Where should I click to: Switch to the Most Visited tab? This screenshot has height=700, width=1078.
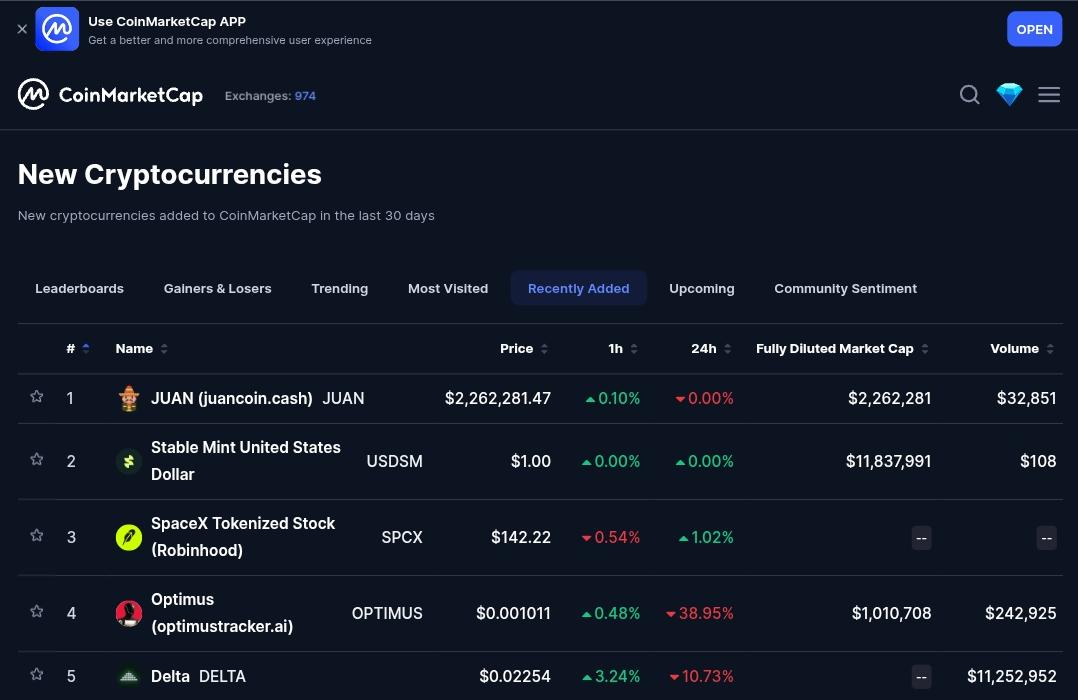coord(448,288)
